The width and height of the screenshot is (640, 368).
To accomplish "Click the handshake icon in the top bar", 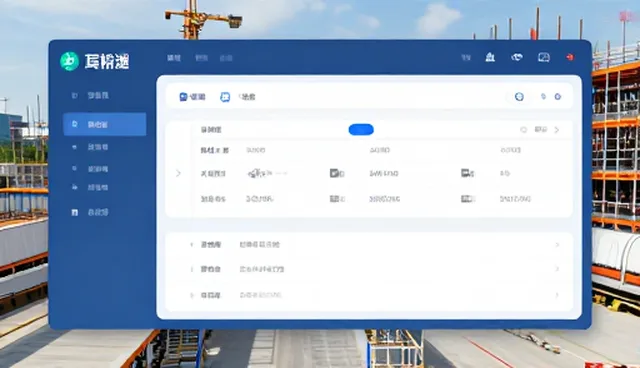I will 517,57.
